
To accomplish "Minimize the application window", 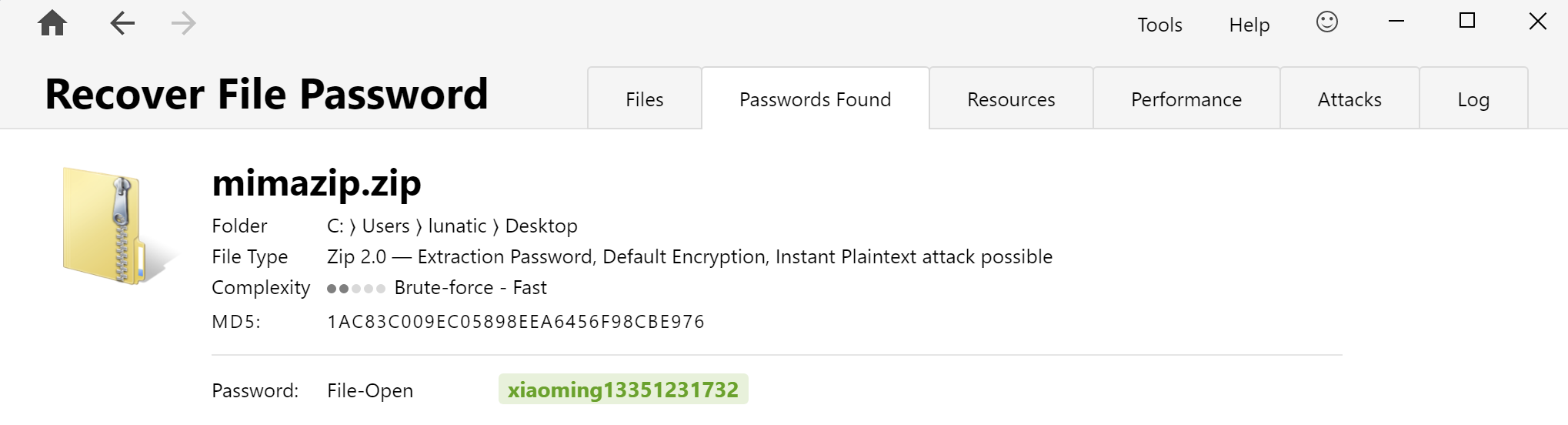I will (1396, 22).
